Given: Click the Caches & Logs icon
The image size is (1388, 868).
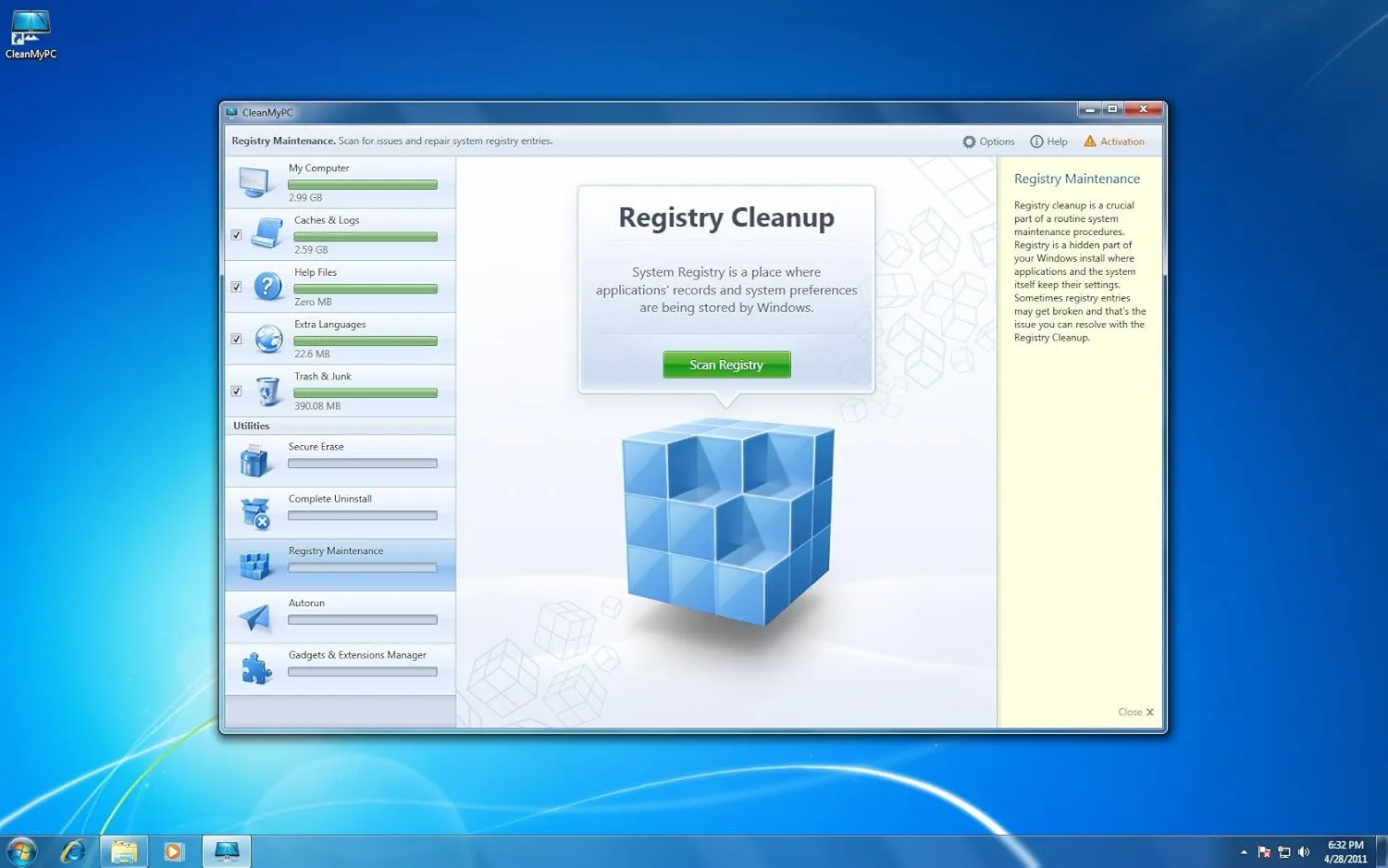Looking at the screenshot, I should pos(267,233).
